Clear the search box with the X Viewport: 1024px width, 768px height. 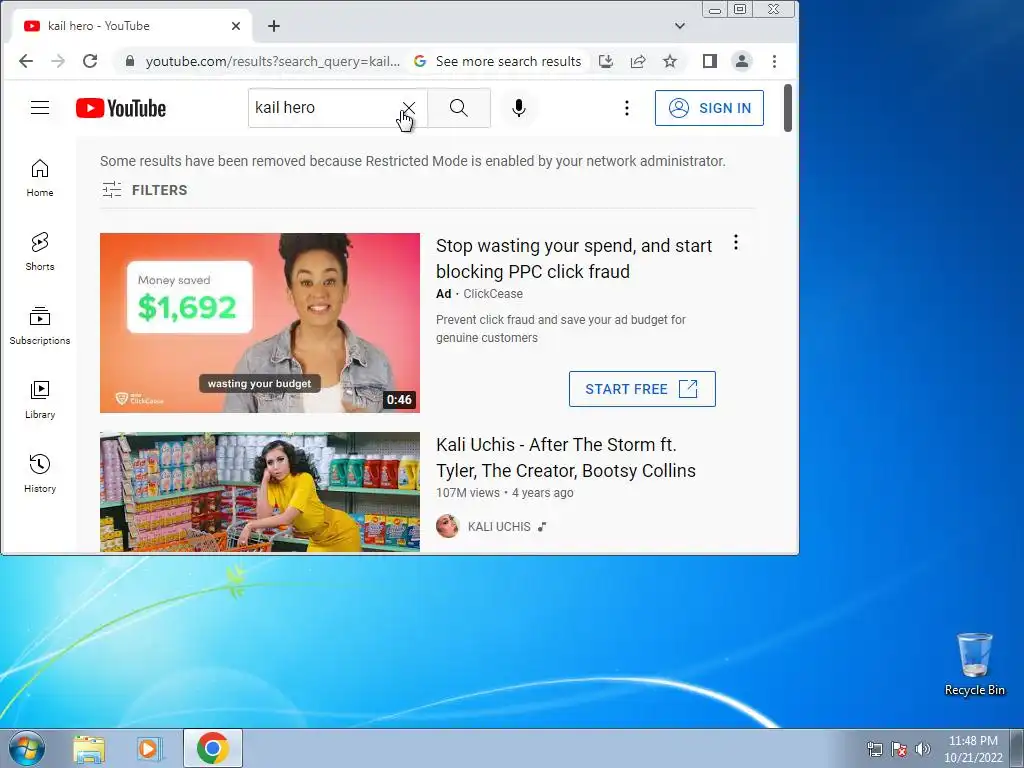[409, 108]
